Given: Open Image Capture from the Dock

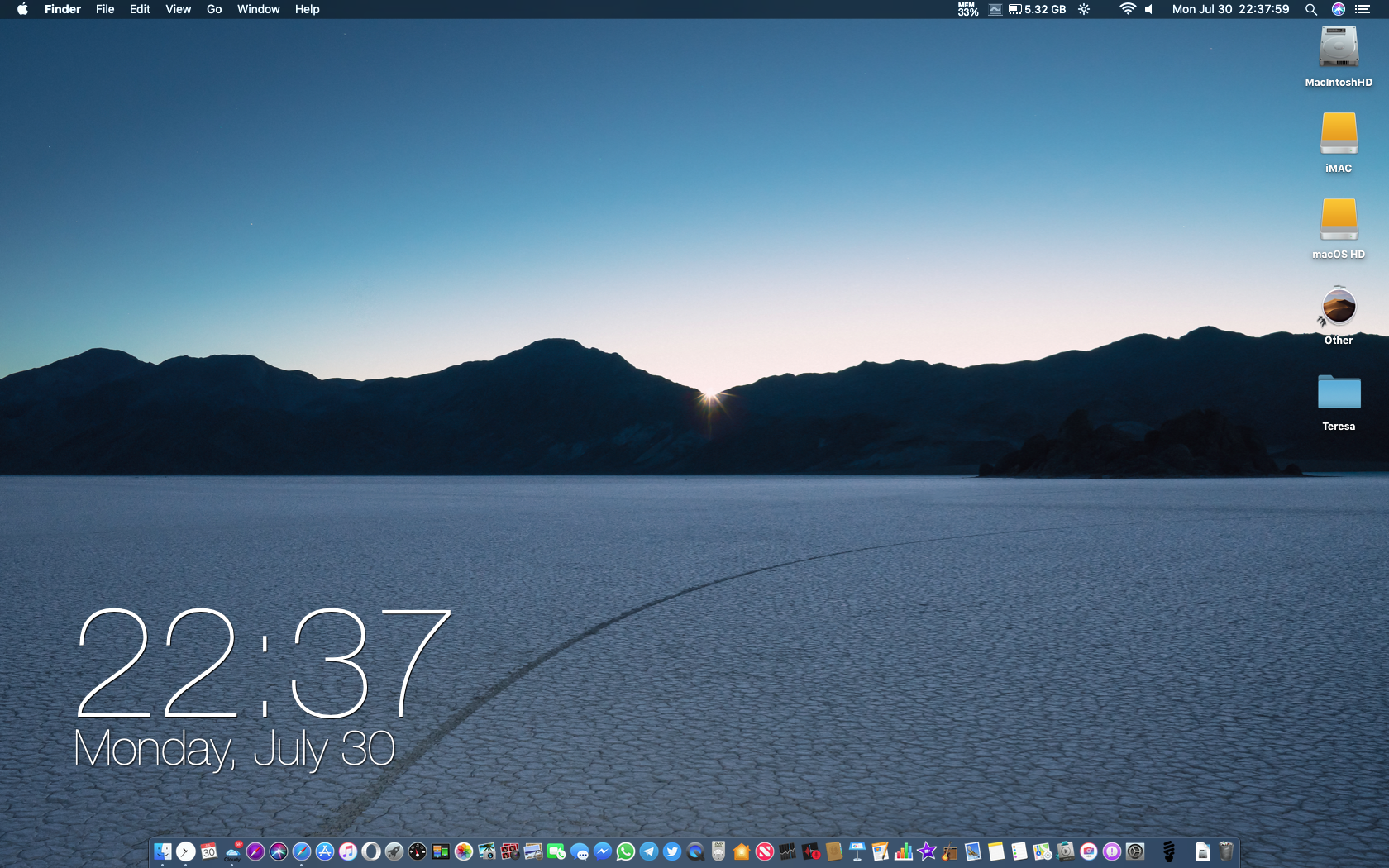Looking at the screenshot, I should pos(487,851).
